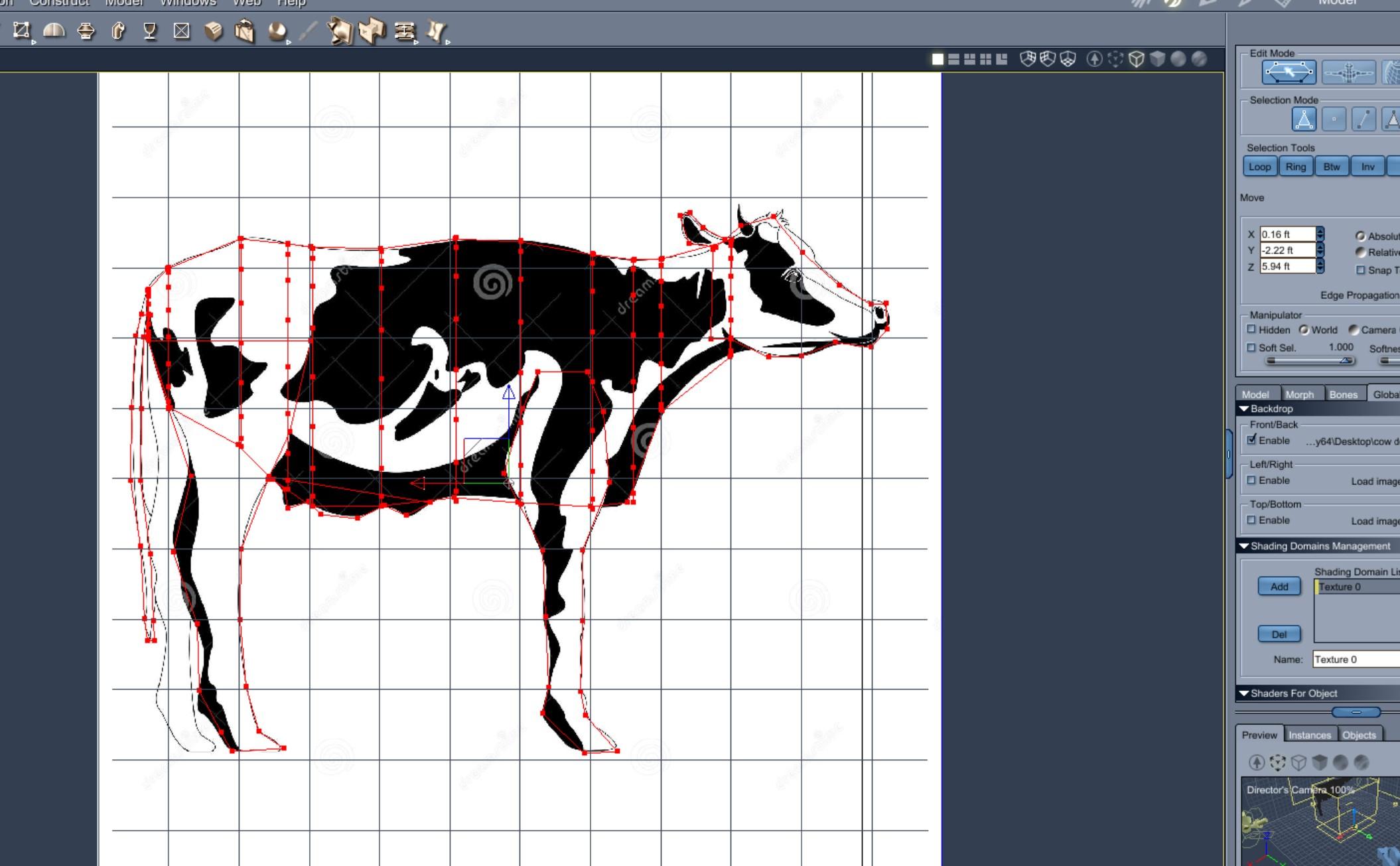The image size is (1400, 866).
Task: Check the Soft Sel. checkbox
Action: click(1251, 347)
